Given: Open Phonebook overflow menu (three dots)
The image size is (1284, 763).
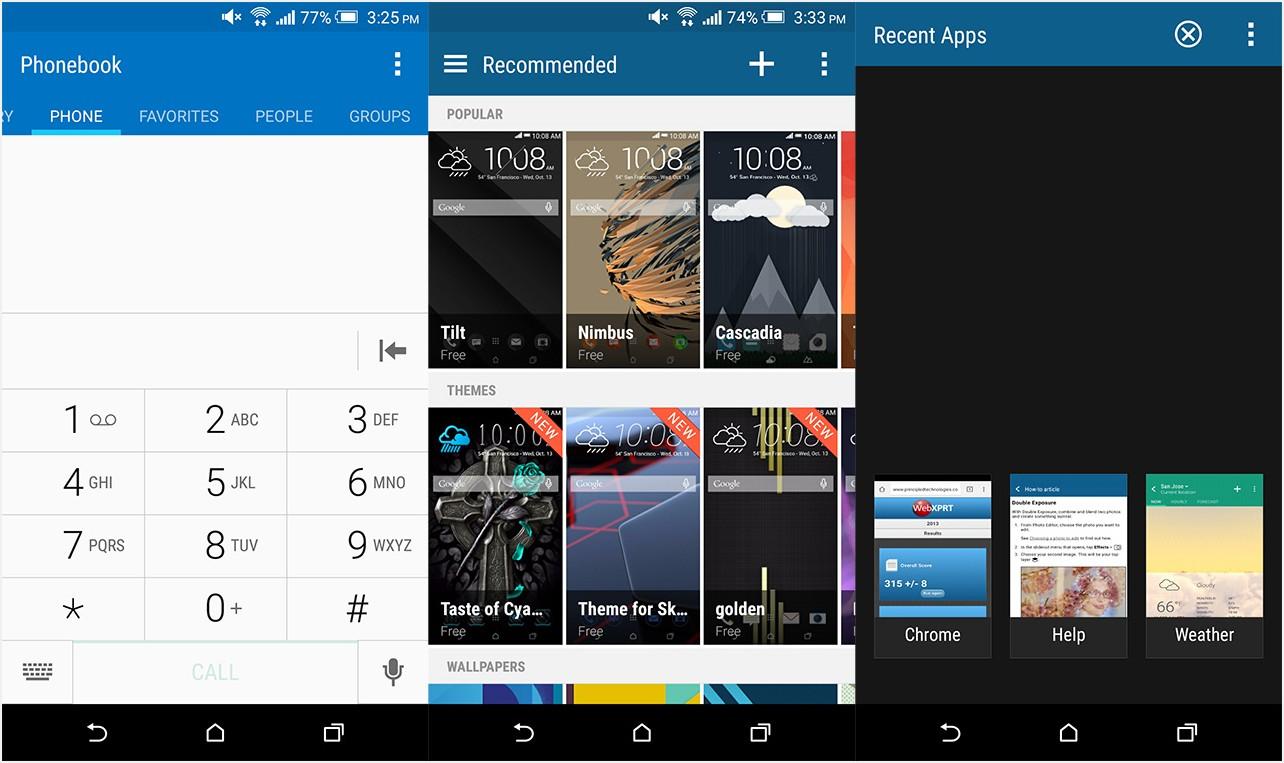Looking at the screenshot, I should coord(397,65).
